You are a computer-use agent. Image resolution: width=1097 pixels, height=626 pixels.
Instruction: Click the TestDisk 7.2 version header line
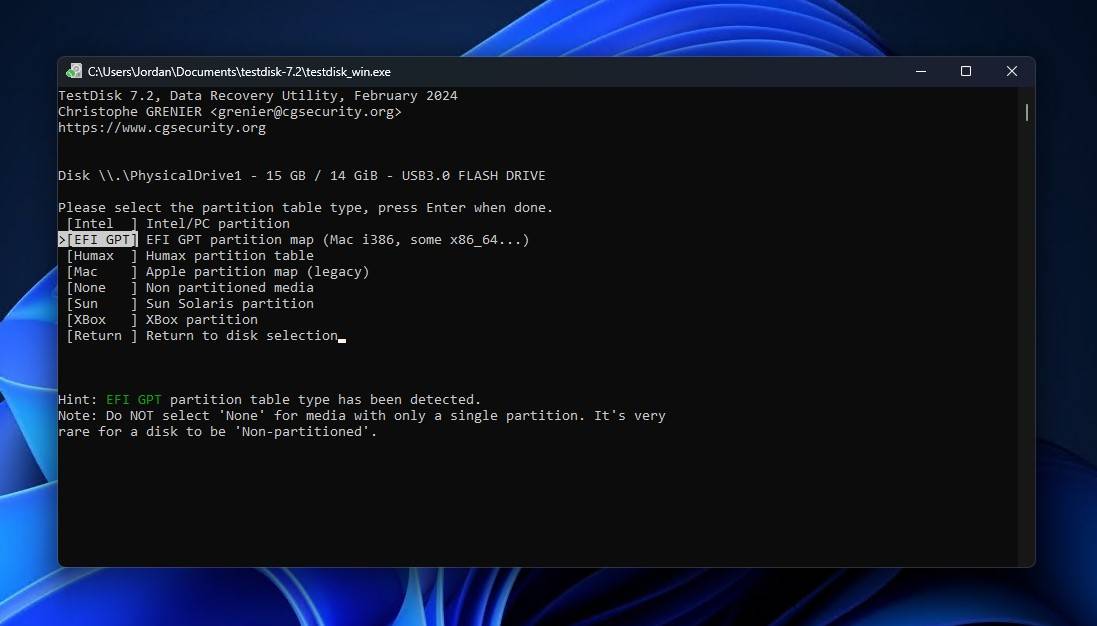point(257,96)
